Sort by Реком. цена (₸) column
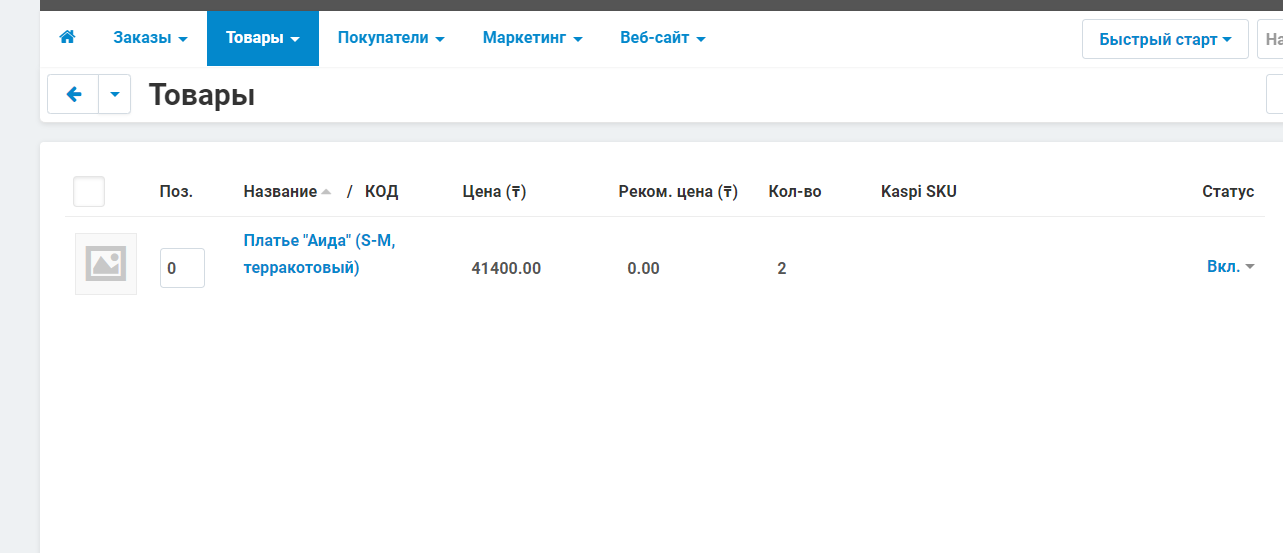 pos(678,191)
